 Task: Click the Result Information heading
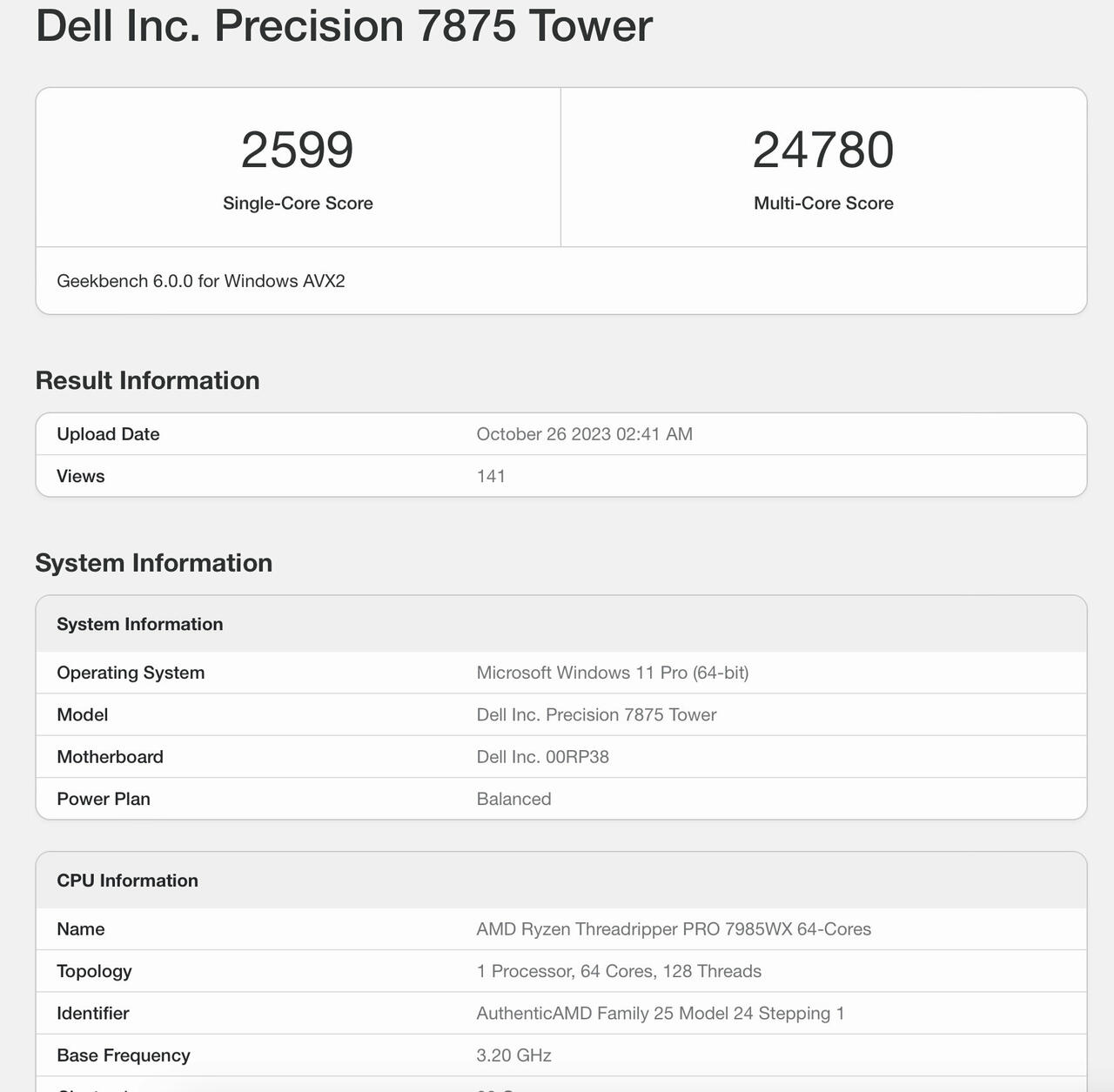click(x=148, y=380)
